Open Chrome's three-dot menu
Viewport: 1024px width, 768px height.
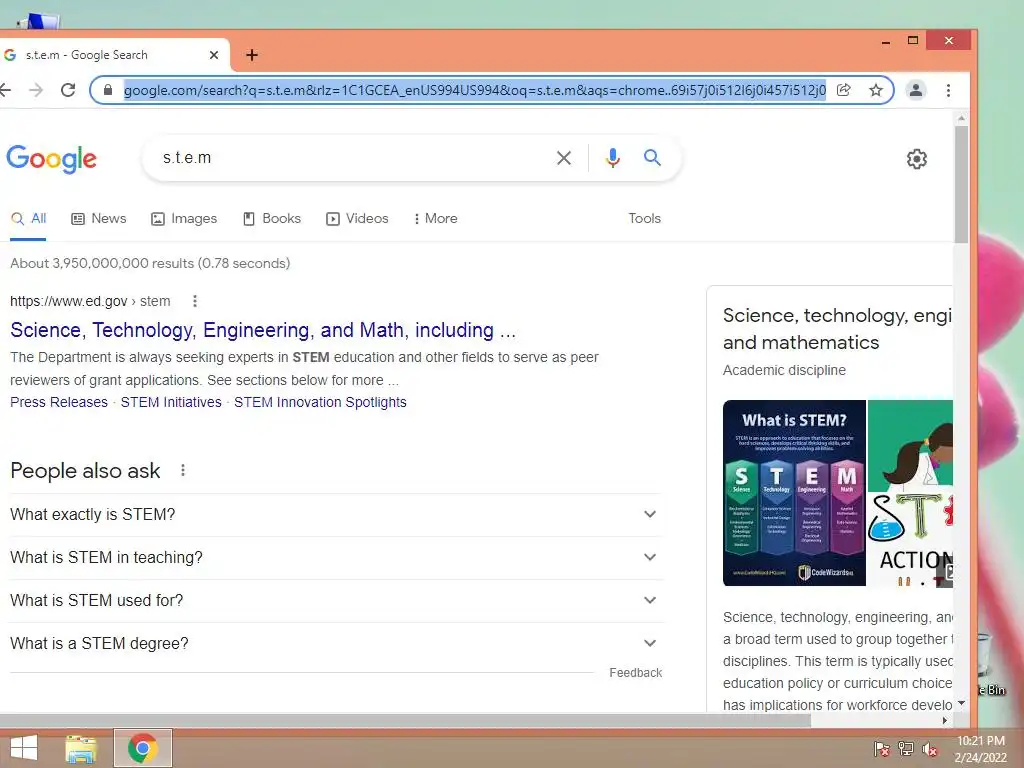tap(948, 90)
